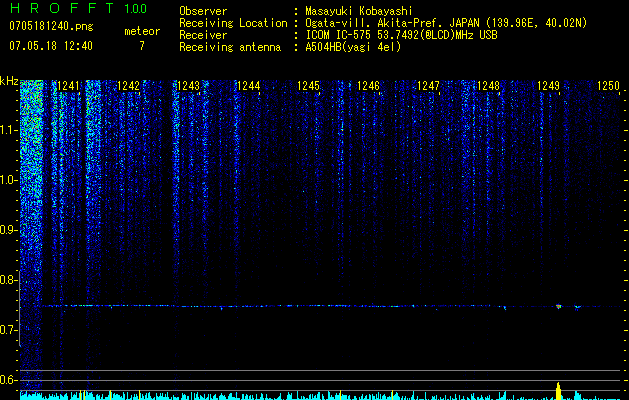This screenshot has height=400, width=629.
Task: Click the 1248 time marker
Action: click(488, 86)
